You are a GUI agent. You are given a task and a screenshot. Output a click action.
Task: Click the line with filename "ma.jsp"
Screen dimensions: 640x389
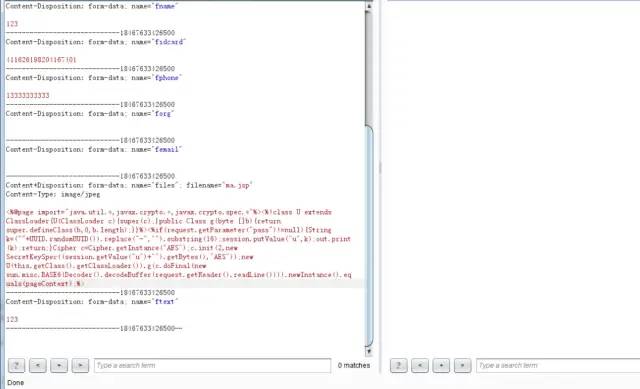[x=129, y=185]
